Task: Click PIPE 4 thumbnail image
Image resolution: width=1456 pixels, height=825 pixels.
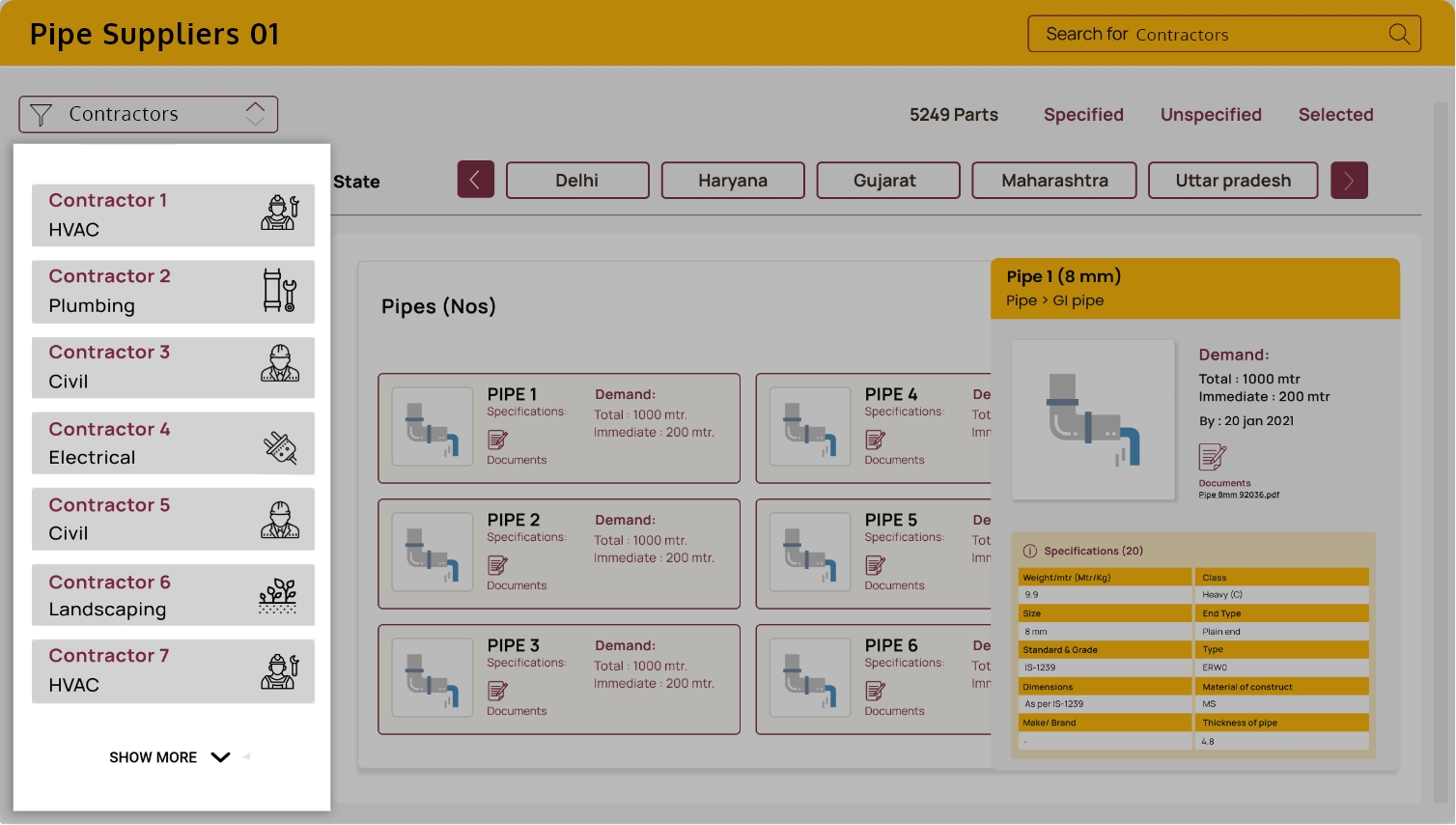Action: 809,427
